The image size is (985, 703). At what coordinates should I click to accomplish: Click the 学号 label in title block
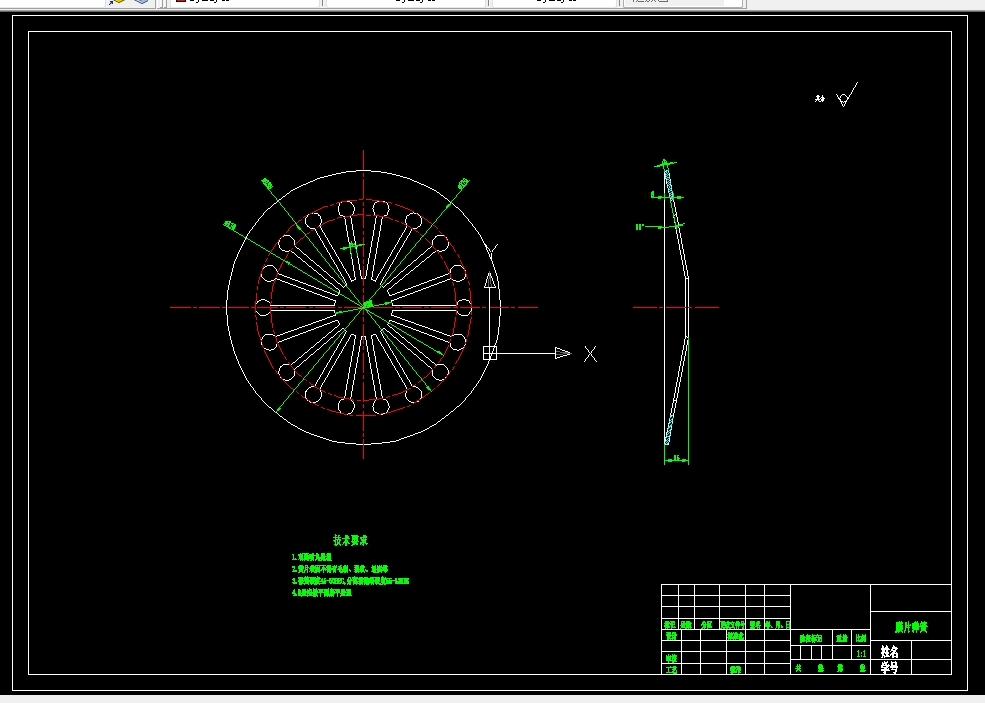pyautogui.click(x=889, y=667)
